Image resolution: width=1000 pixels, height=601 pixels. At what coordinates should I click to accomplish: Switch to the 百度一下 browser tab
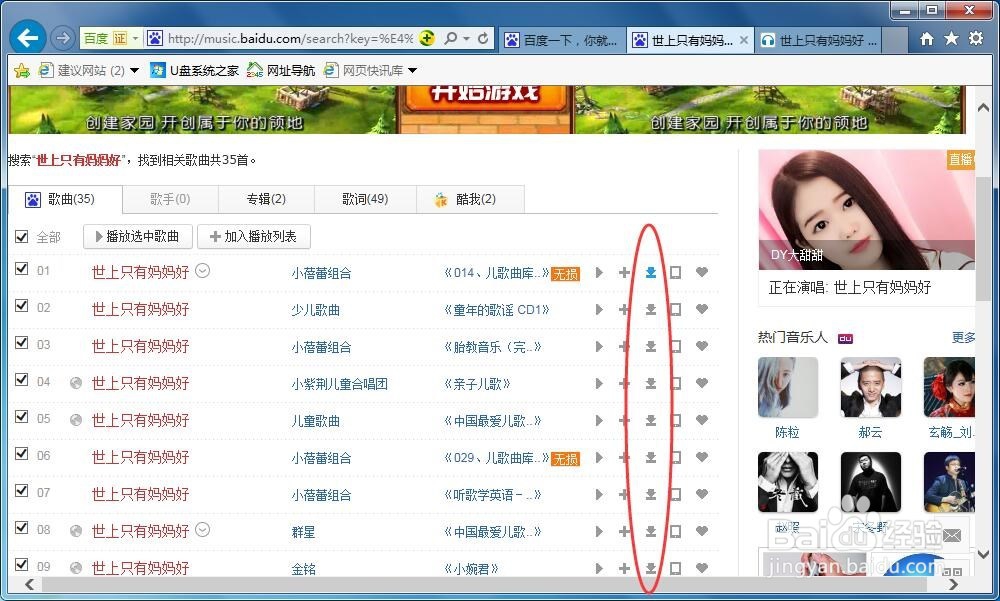pos(563,40)
